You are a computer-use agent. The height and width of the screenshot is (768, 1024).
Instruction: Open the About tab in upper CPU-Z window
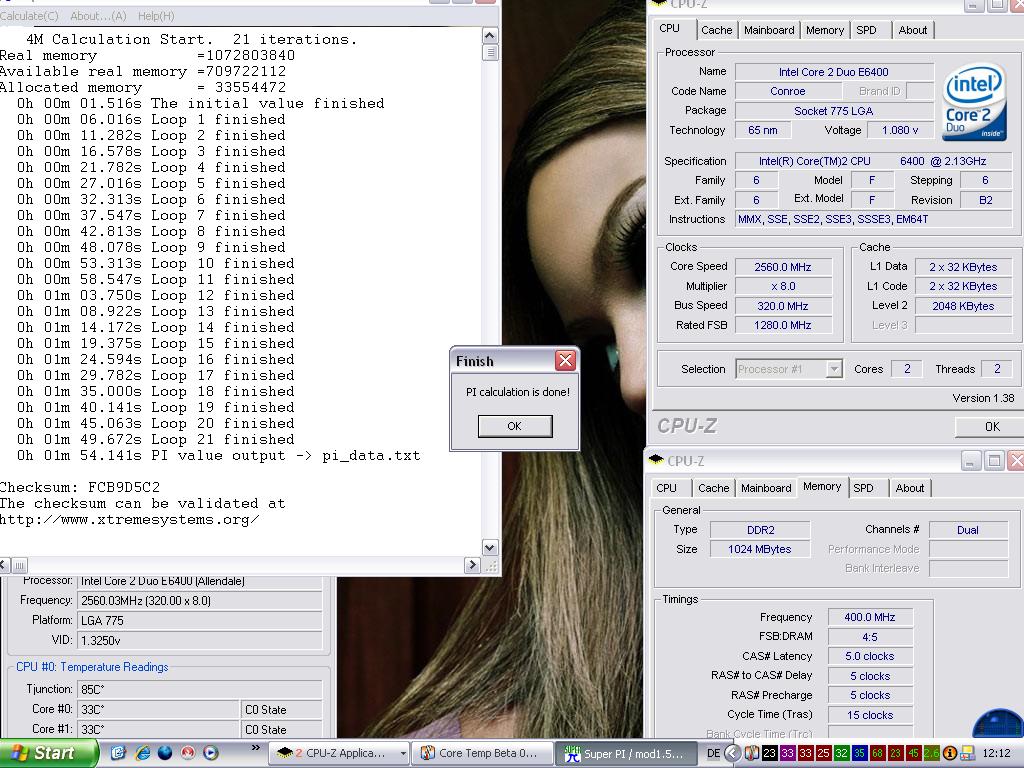(x=912, y=30)
